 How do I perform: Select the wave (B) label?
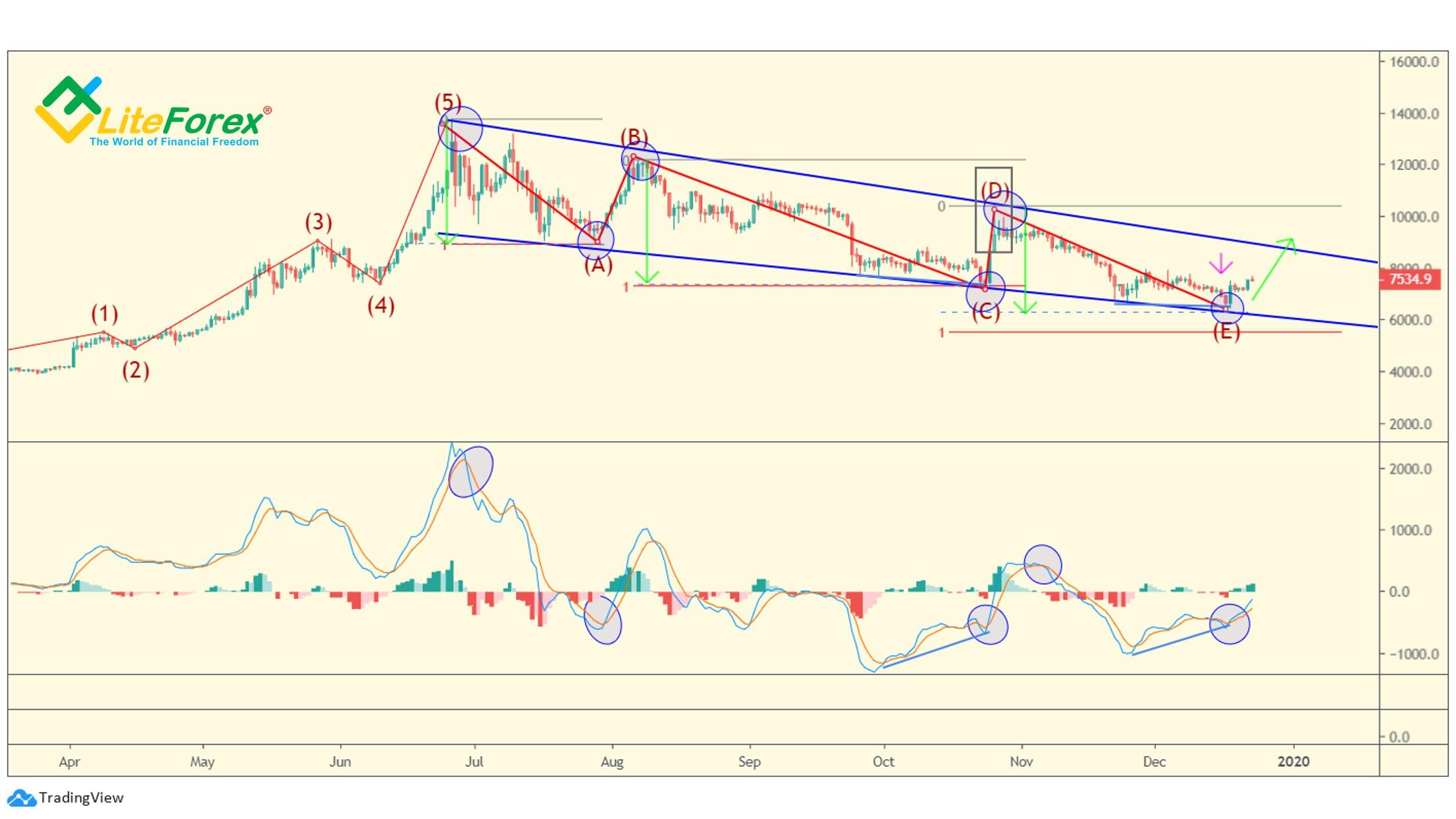tap(634, 137)
